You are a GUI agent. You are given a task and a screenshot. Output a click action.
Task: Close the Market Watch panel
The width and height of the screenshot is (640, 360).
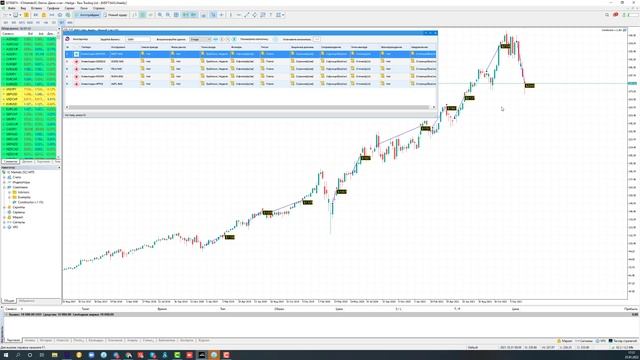coord(59,29)
